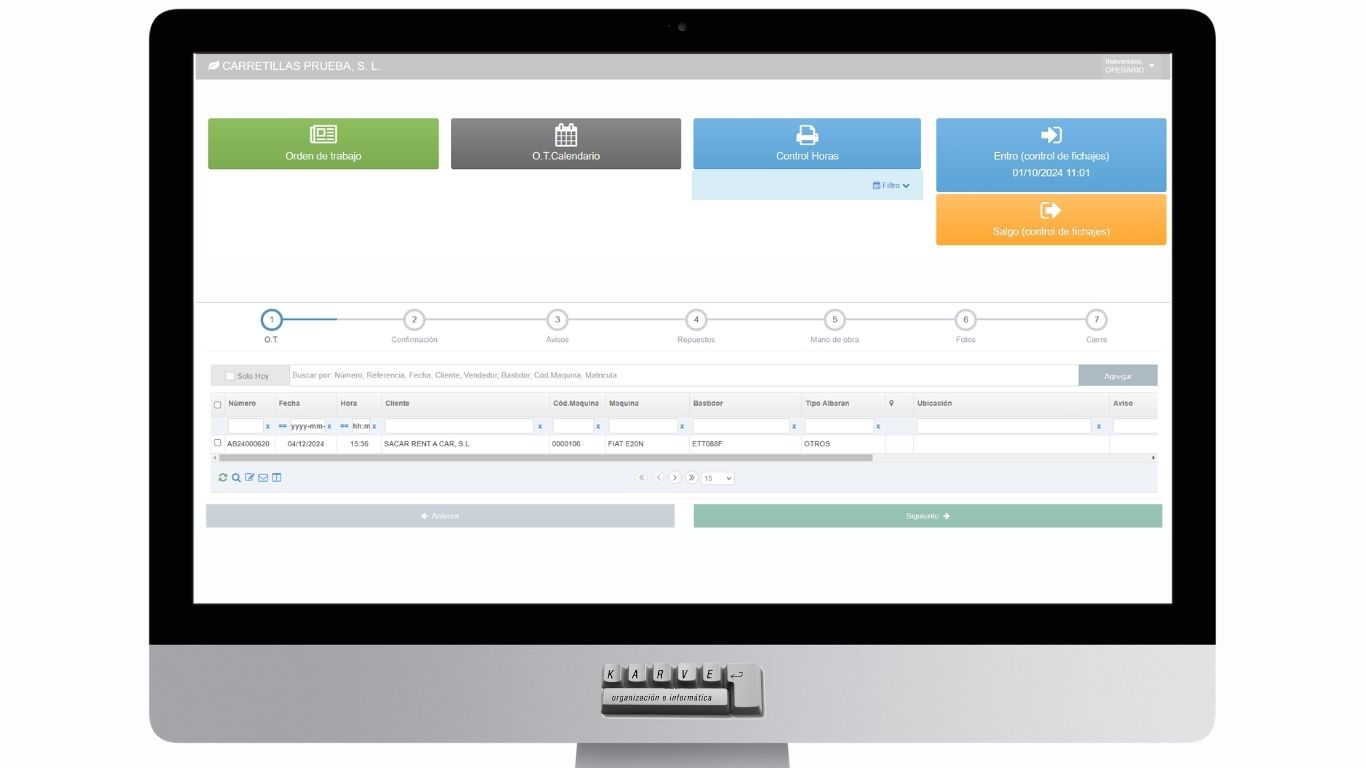Switch to step 4 Repuestos
Screen dimensions: 1366x768
(x=696, y=320)
